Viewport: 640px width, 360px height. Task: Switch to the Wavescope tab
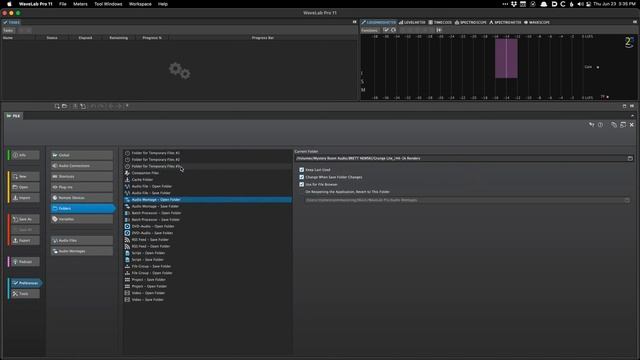pos(537,22)
